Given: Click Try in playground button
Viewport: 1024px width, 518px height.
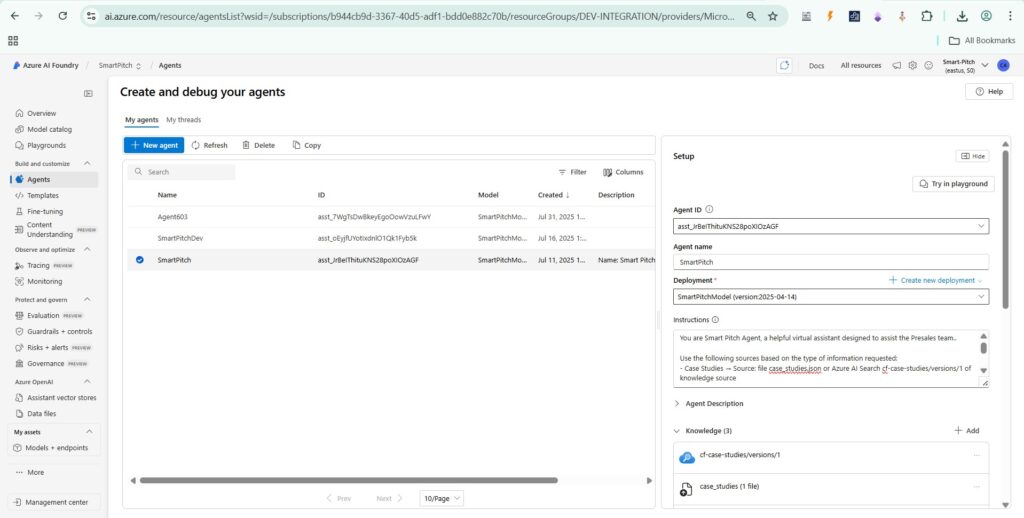Looking at the screenshot, I should coord(952,184).
